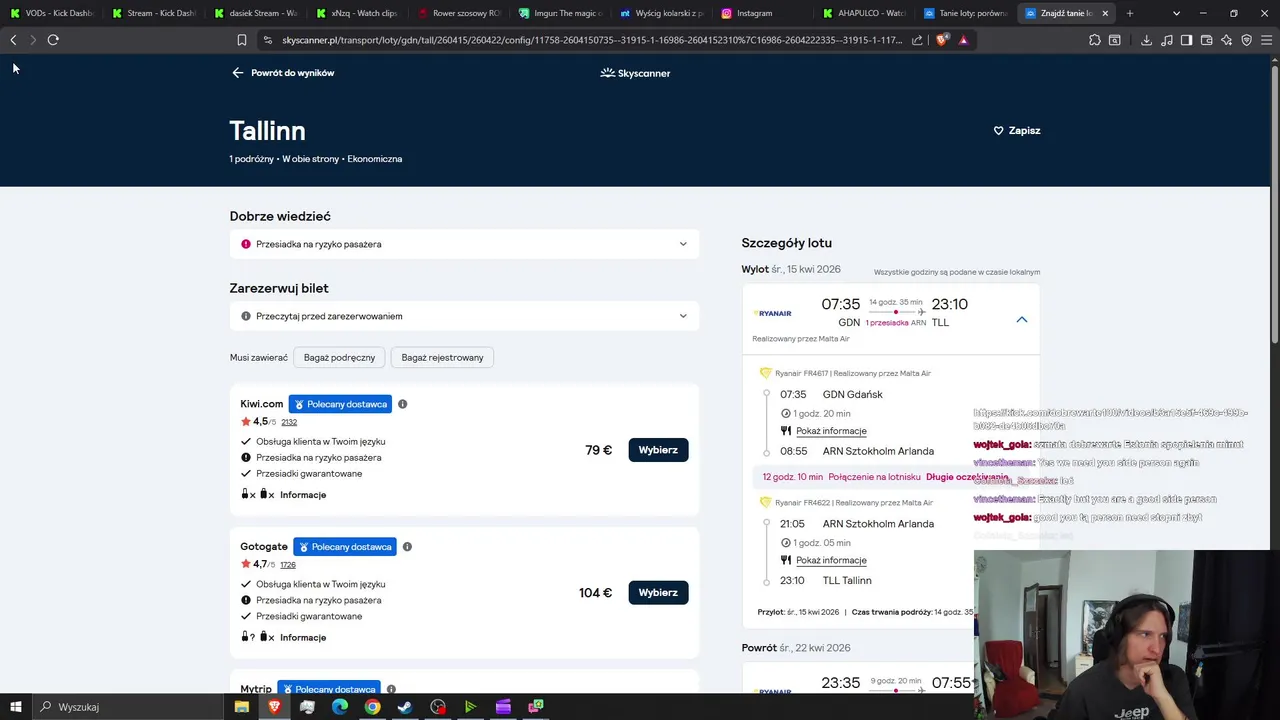Click Kiwi.com Polecany dostawca badge
The image size is (1280, 720).
pos(340,404)
